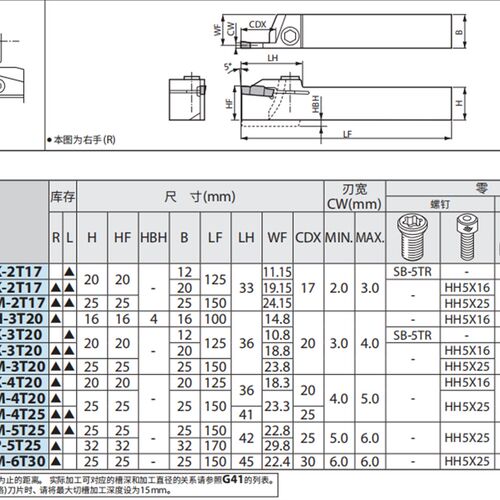The height and width of the screenshot is (500, 500).
Task: Click the WF value 22.4
Action: pos(277,462)
